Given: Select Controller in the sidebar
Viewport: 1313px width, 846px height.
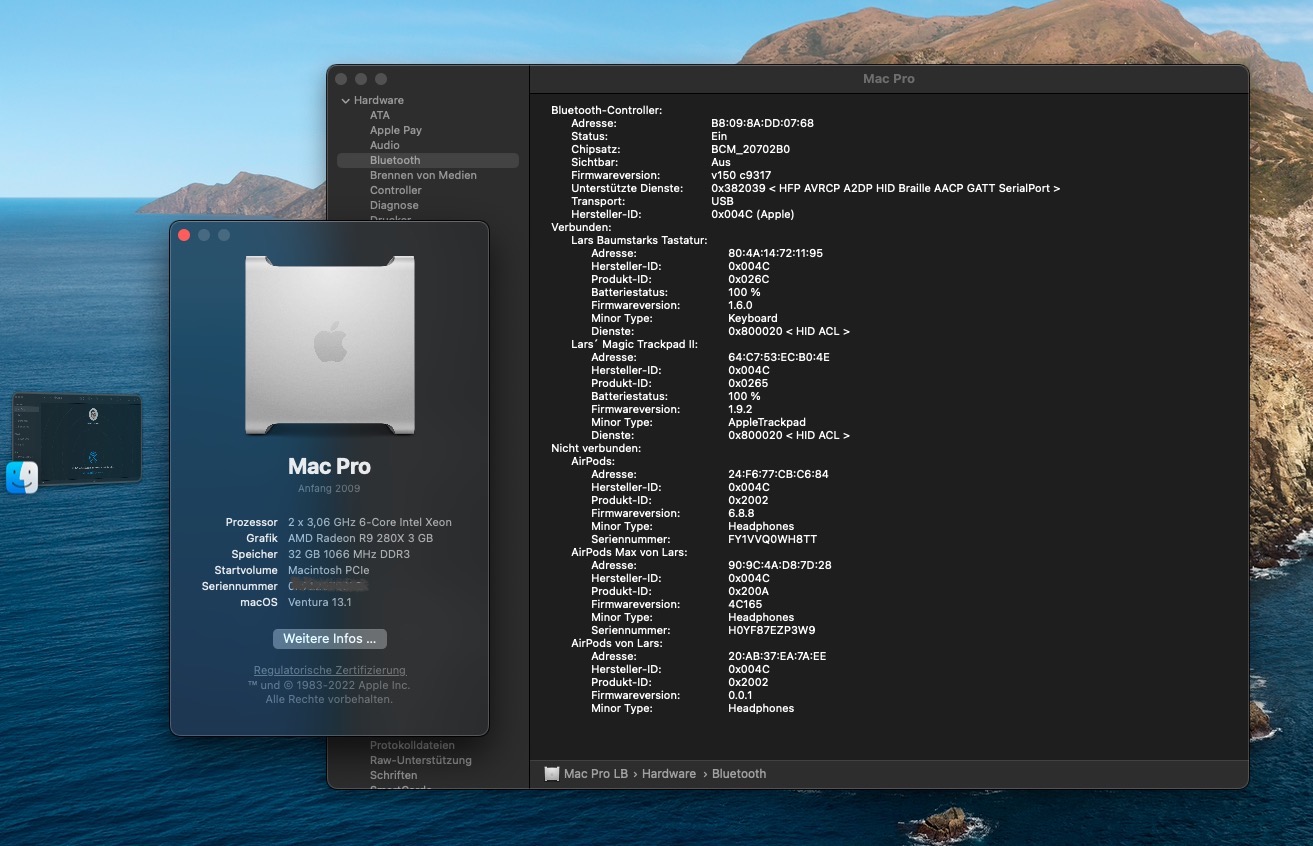Looking at the screenshot, I should point(396,190).
